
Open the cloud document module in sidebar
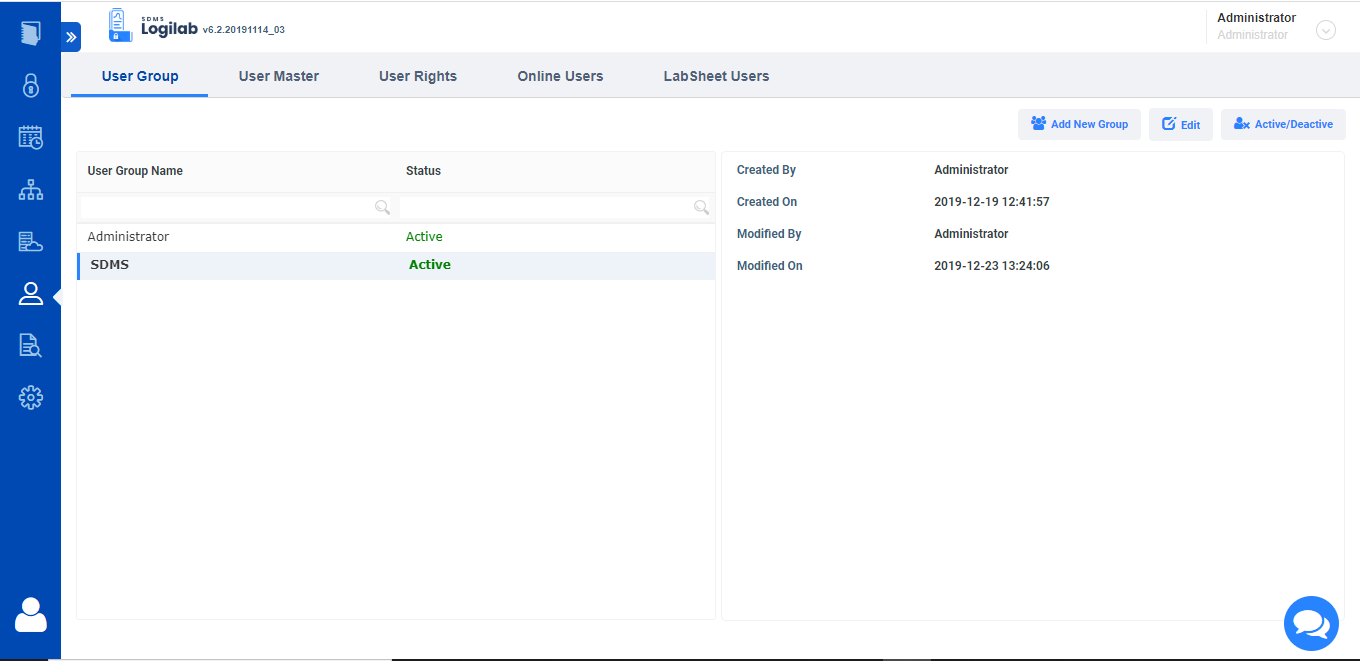(30, 241)
